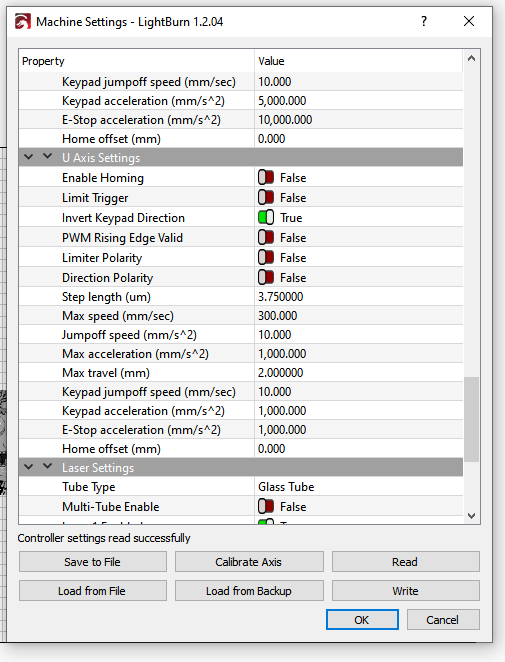Viewport: 505px width, 662px height.
Task: Toggle U Axis Enable Homing switch
Action: (x=266, y=178)
